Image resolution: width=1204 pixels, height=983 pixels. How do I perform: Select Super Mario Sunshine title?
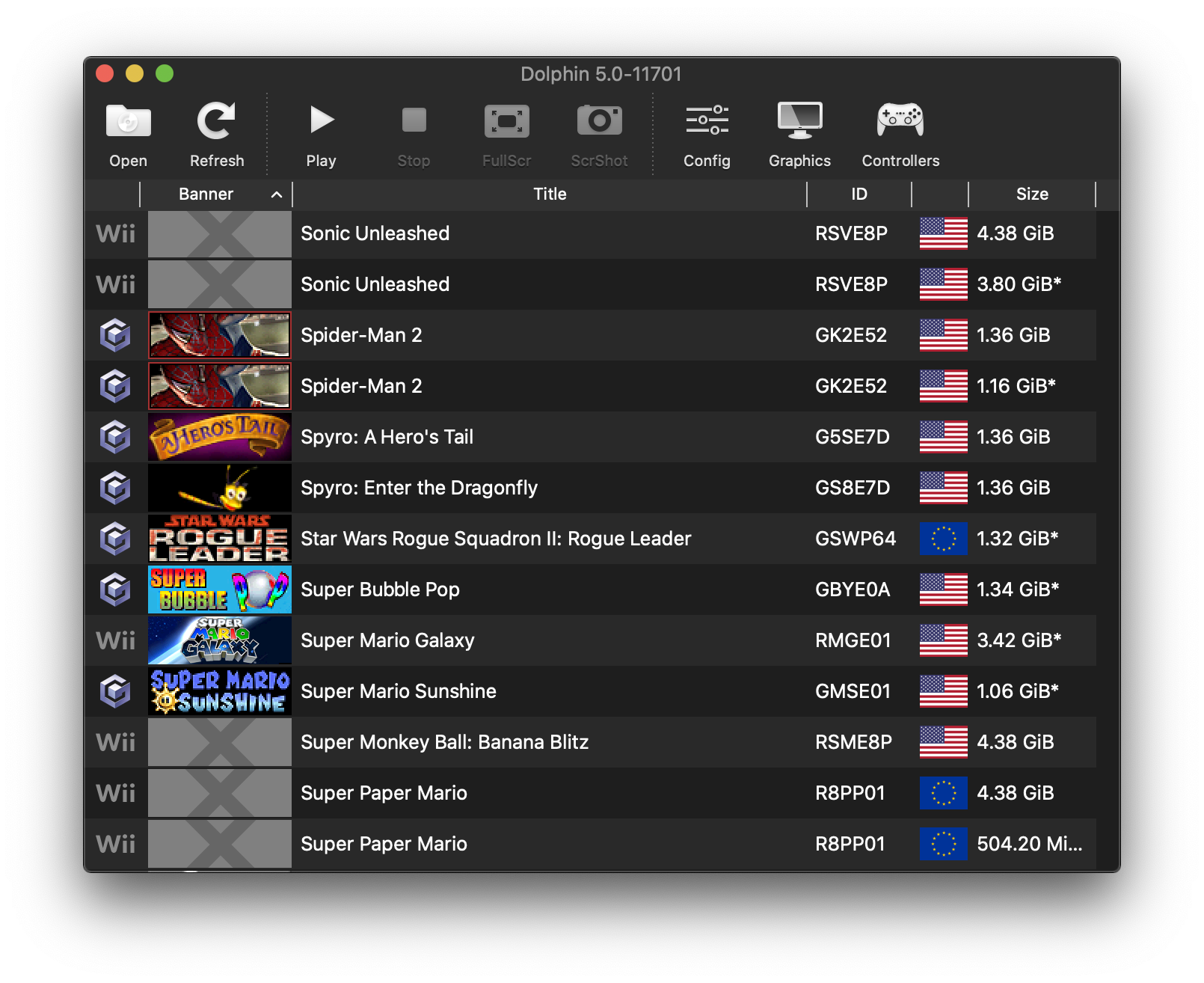pos(398,691)
